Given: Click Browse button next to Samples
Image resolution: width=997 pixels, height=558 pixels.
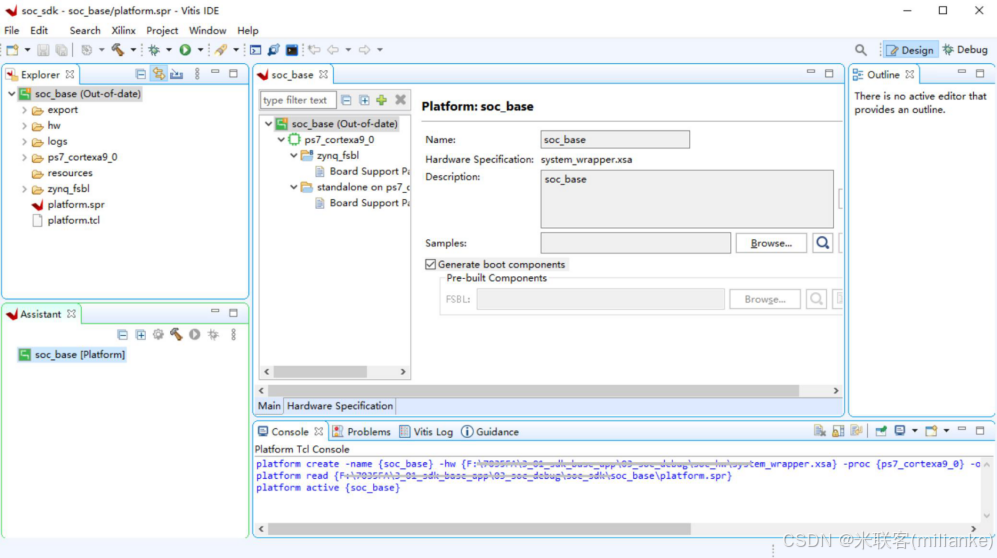Looking at the screenshot, I should (771, 243).
